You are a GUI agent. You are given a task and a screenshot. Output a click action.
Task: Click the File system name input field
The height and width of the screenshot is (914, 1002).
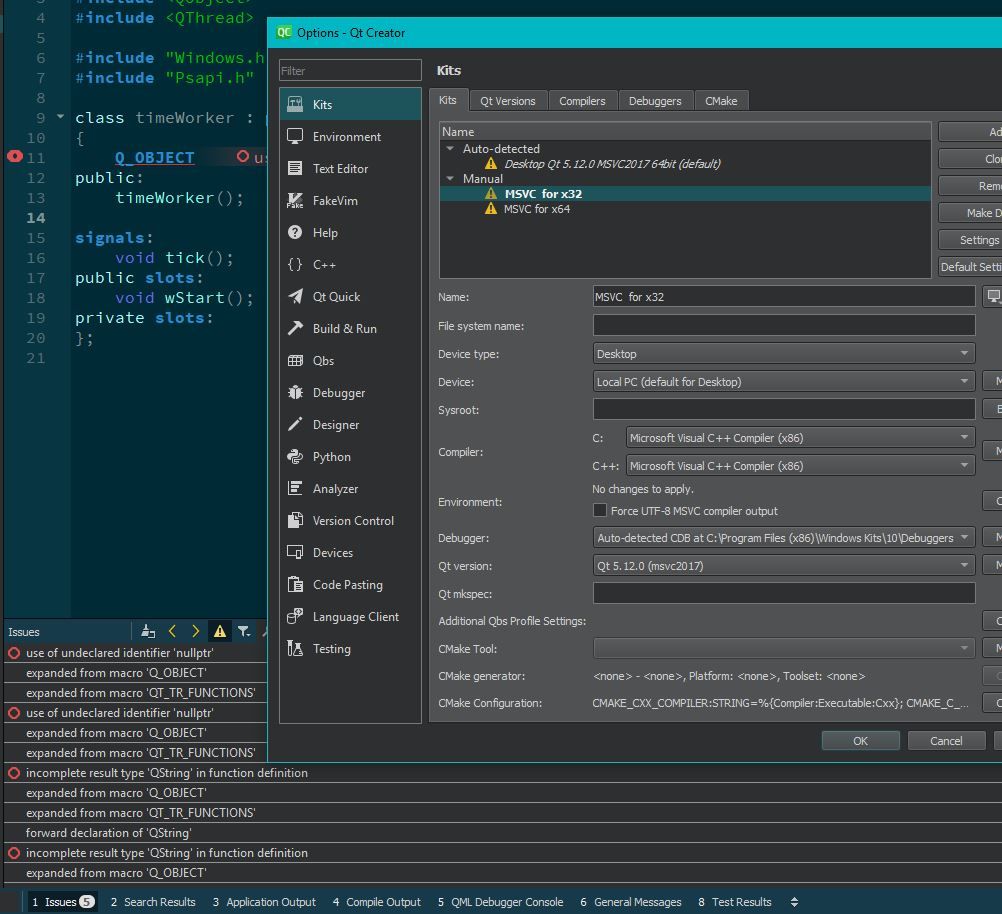(x=784, y=325)
